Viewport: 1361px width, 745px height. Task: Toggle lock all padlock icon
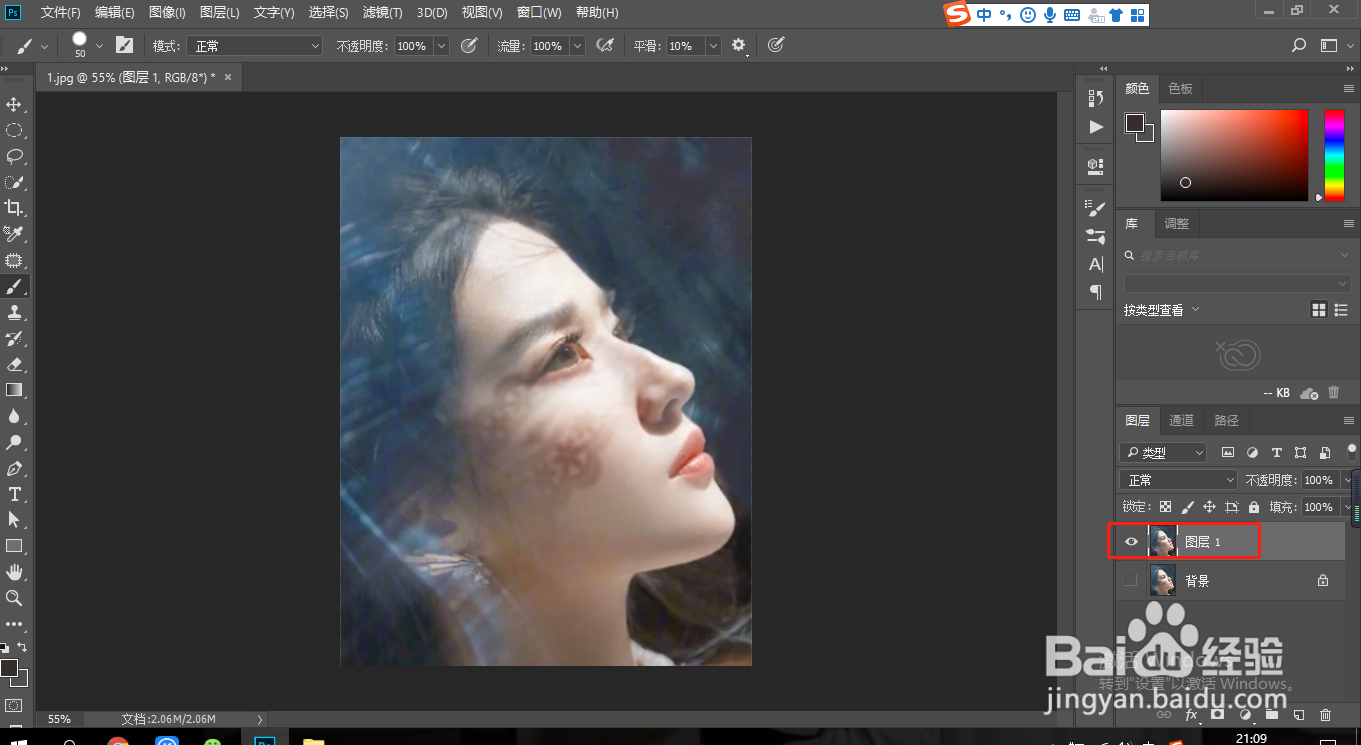coord(1254,507)
